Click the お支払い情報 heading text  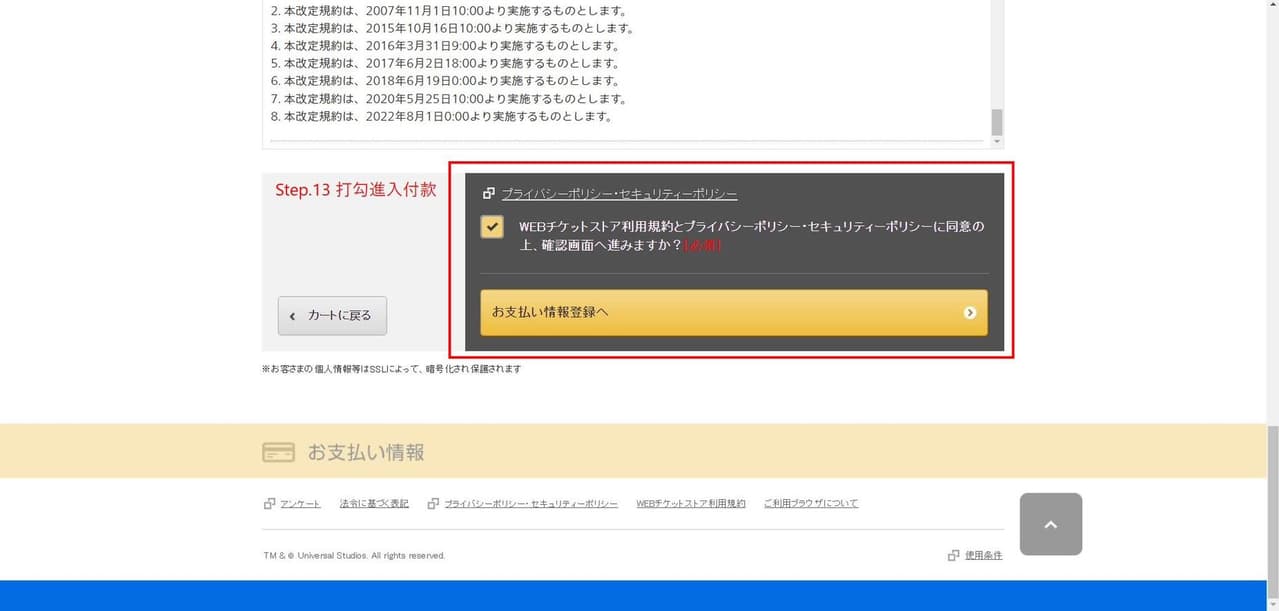(x=366, y=452)
